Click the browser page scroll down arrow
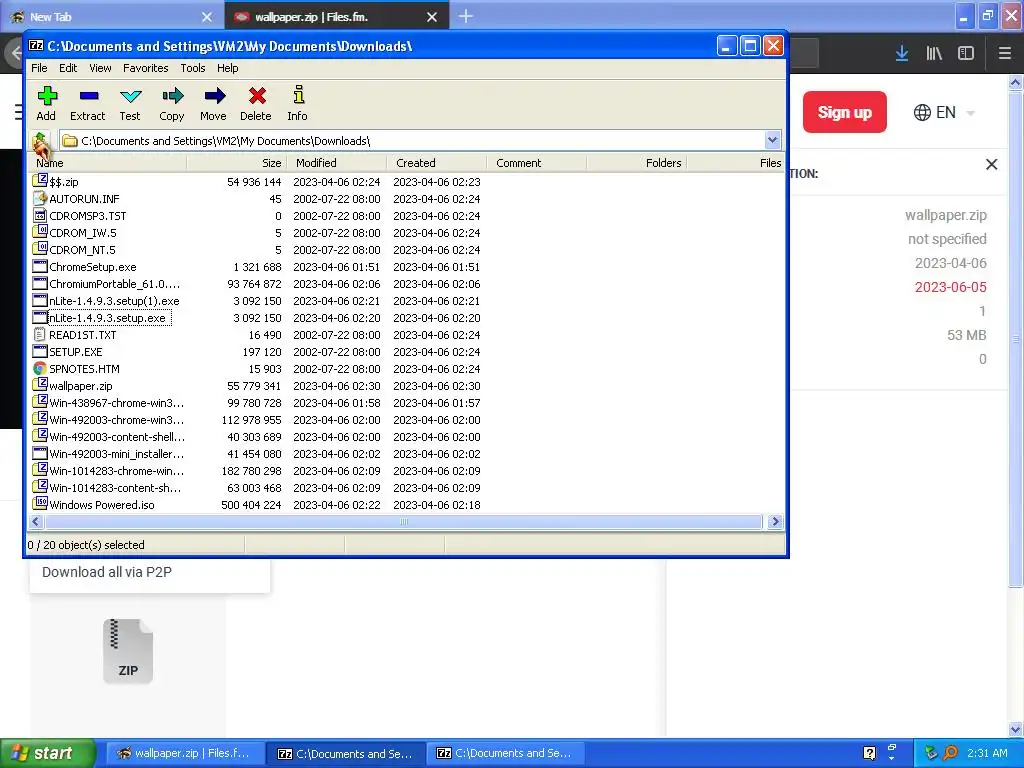The height and width of the screenshot is (768, 1024). click(x=1015, y=729)
